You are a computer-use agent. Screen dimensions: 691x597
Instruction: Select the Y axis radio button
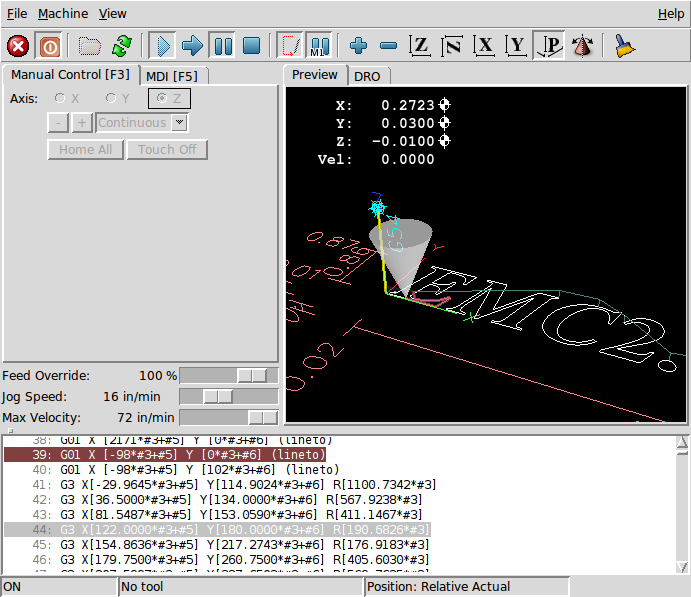point(111,99)
